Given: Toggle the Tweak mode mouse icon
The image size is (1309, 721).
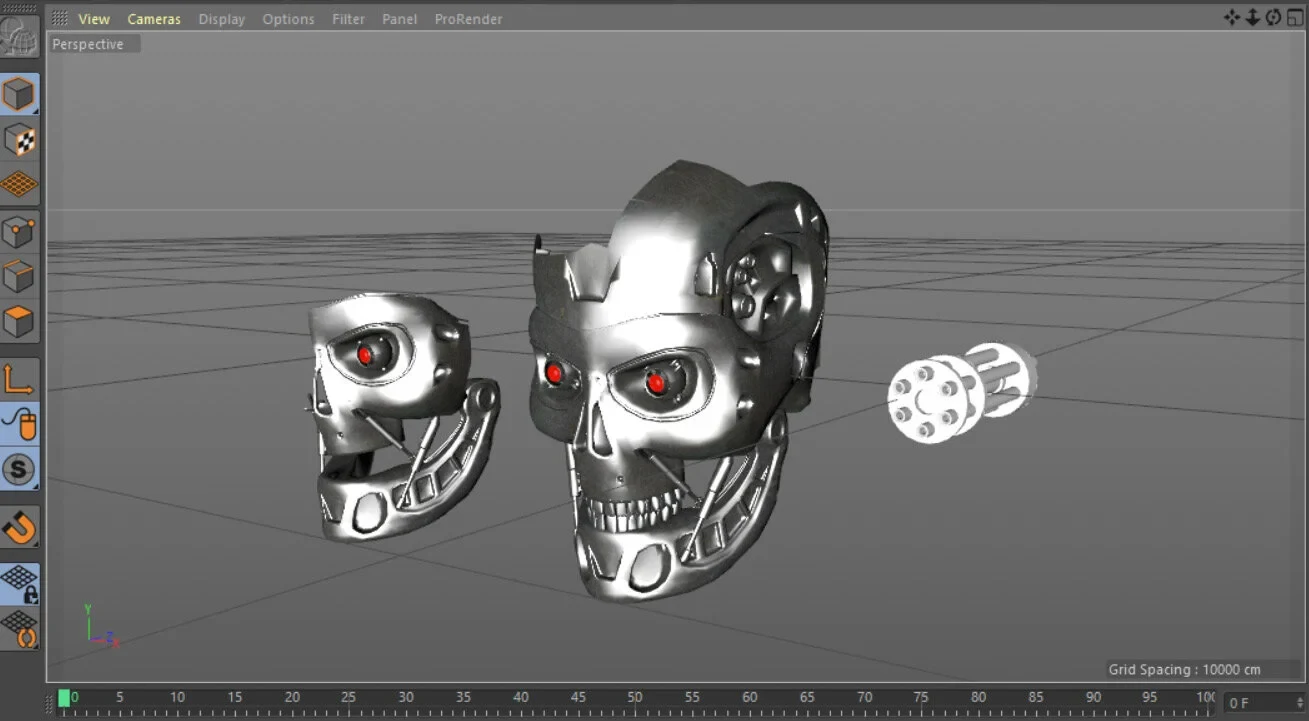Looking at the screenshot, I should [x=19, y=424].
